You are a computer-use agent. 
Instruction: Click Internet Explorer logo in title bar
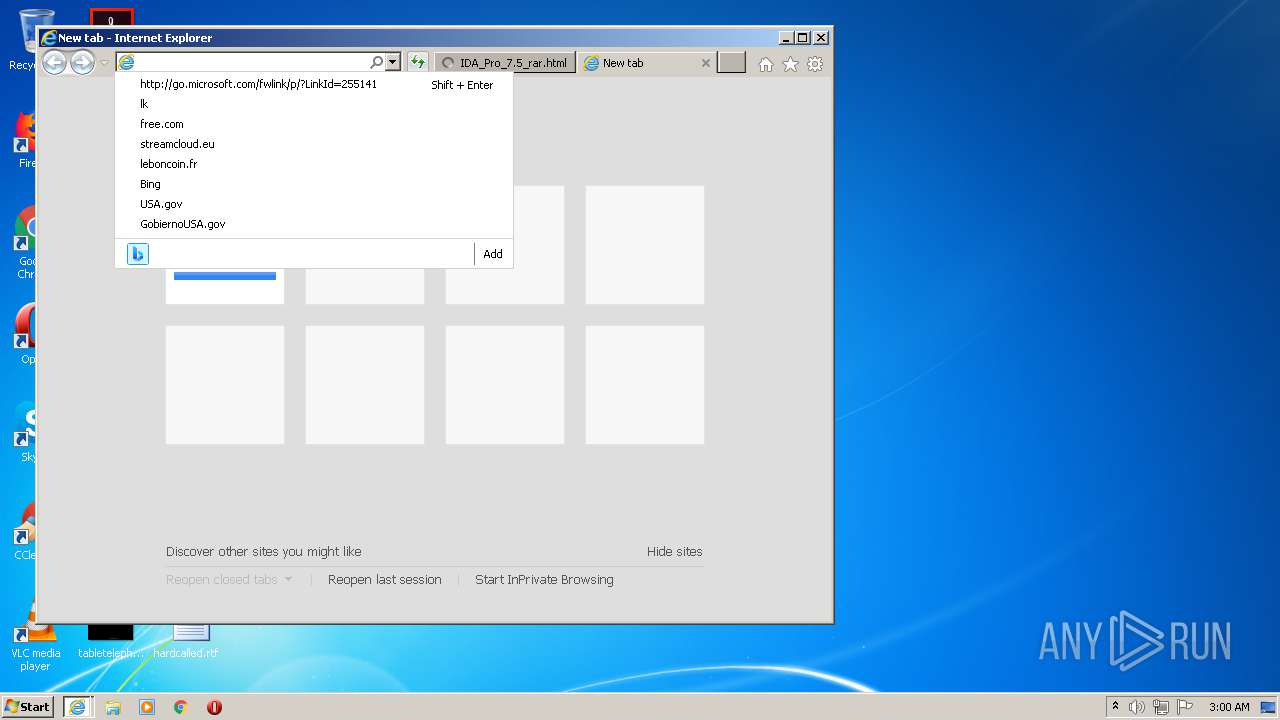coord(48,38)
